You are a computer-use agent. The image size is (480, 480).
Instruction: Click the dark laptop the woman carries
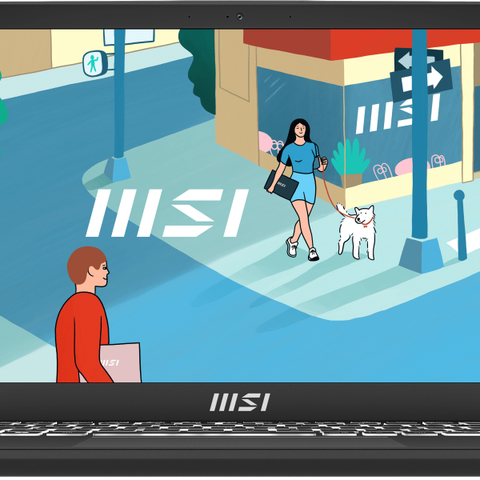click(281, 185)
